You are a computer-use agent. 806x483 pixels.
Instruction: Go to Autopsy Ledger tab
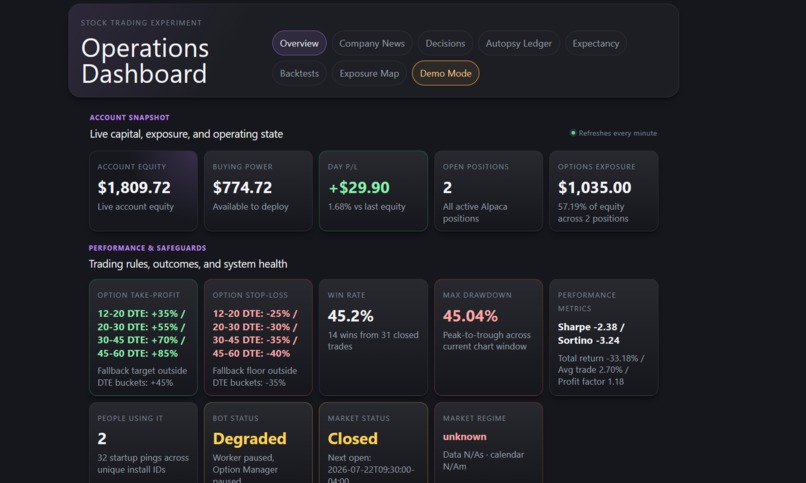tap(519, 44)
